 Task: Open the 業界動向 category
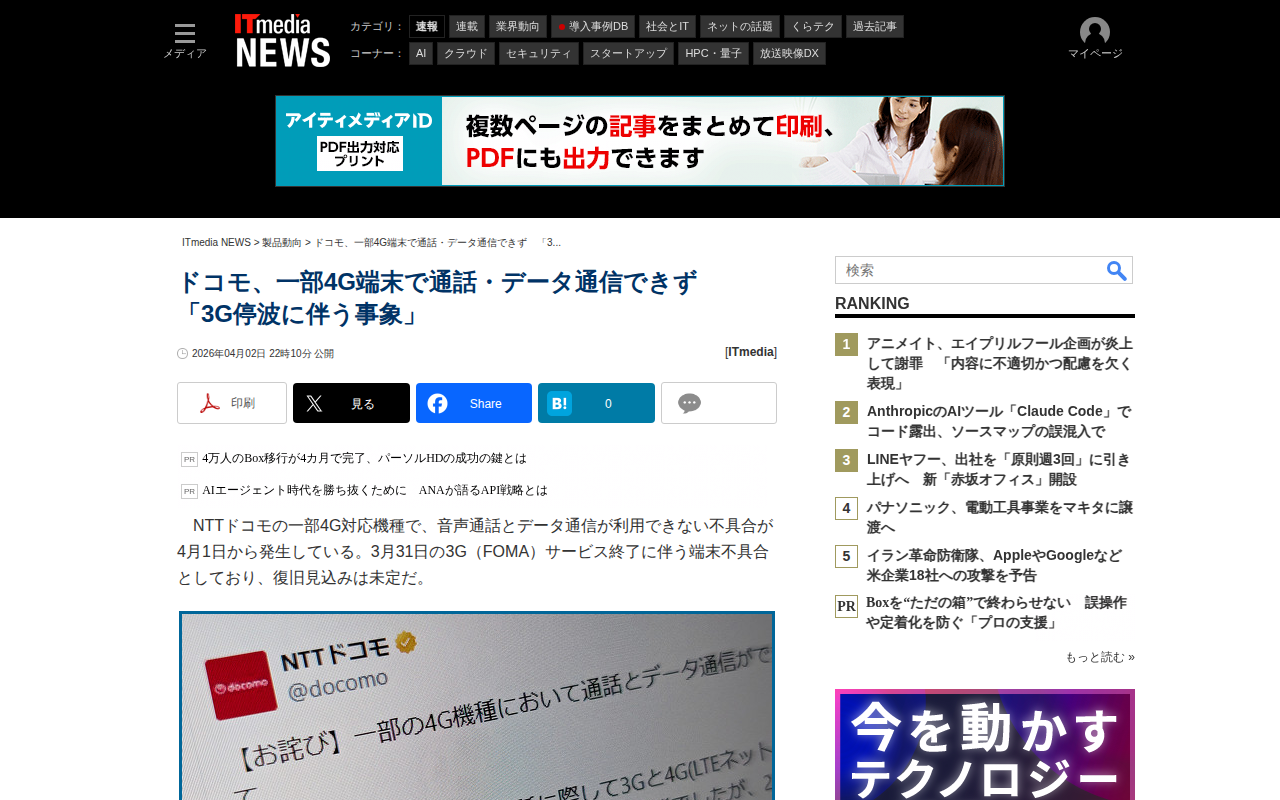click(518, 27)
